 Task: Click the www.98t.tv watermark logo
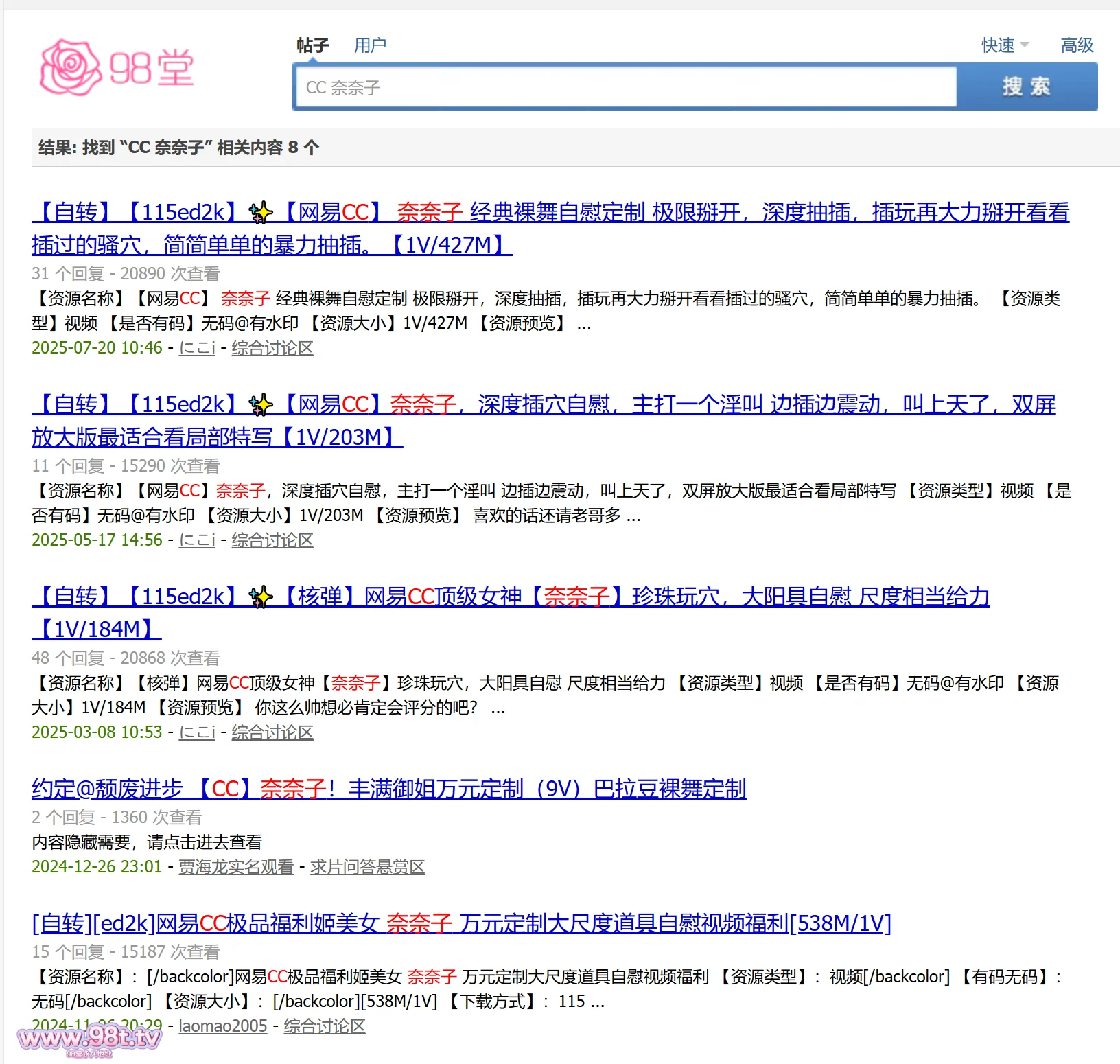[89, 1039]
